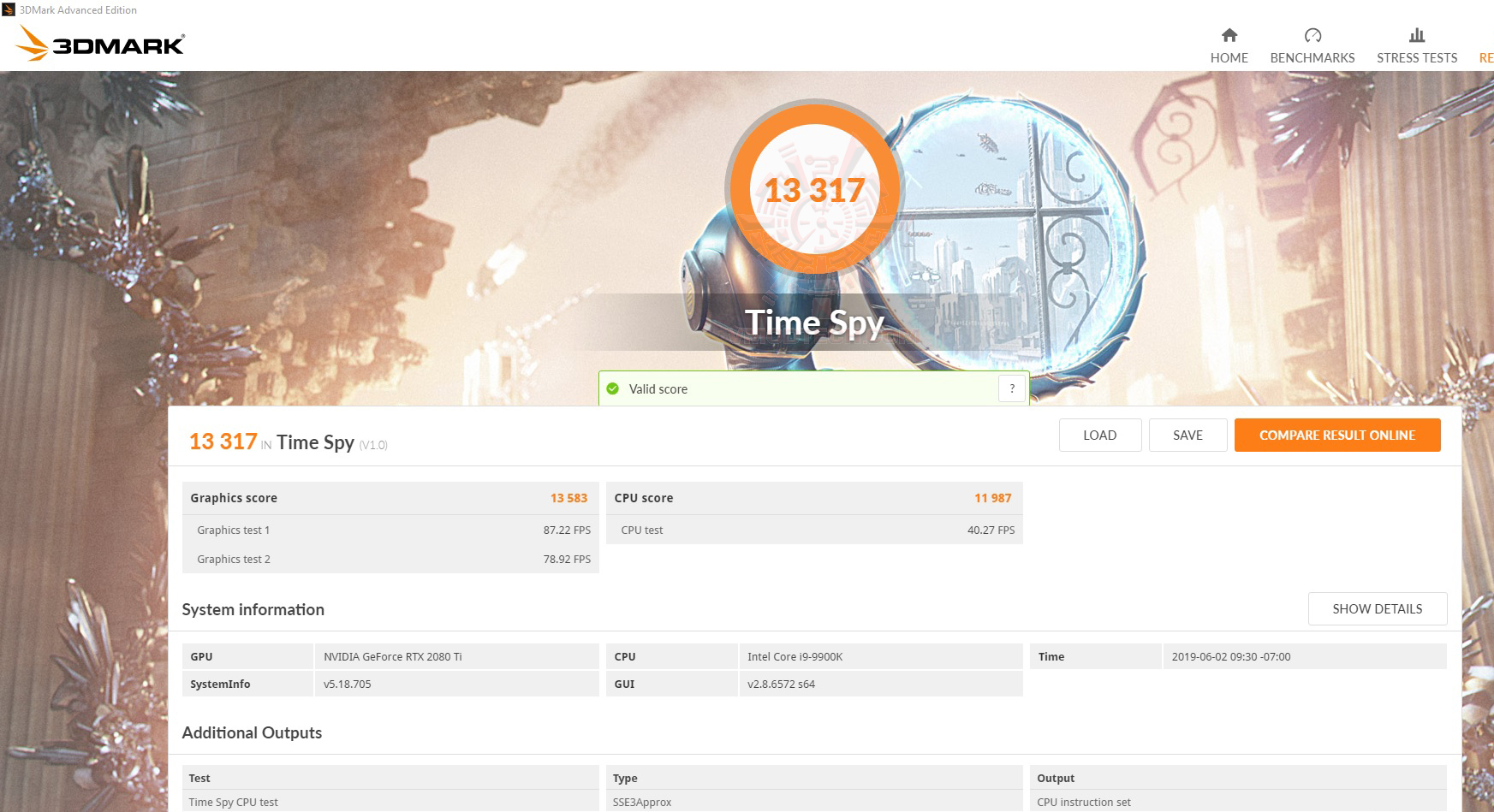Click the 3DMark app icon in title bar

pos(9,9)
